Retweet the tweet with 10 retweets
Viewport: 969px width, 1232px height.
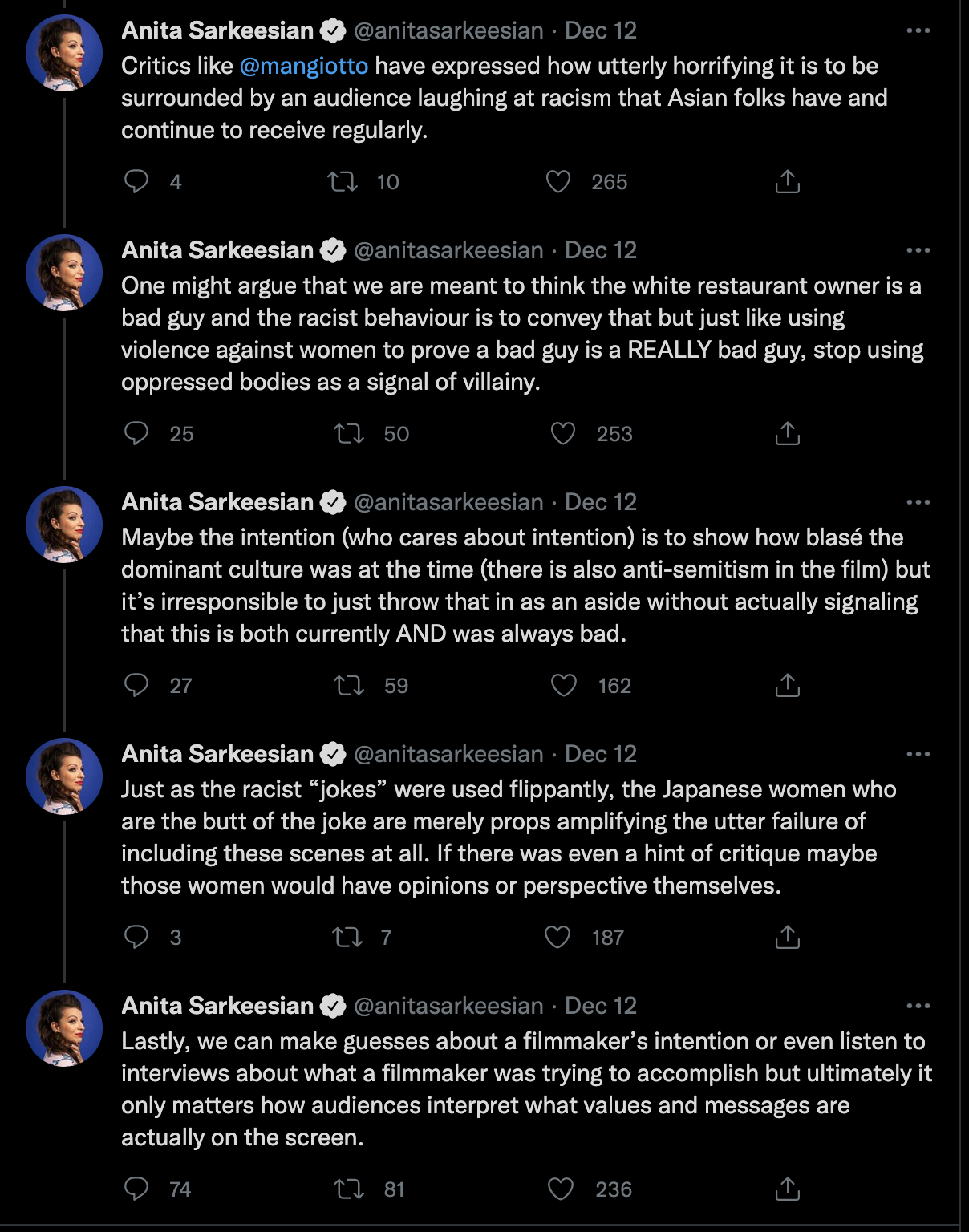(343, 182)
